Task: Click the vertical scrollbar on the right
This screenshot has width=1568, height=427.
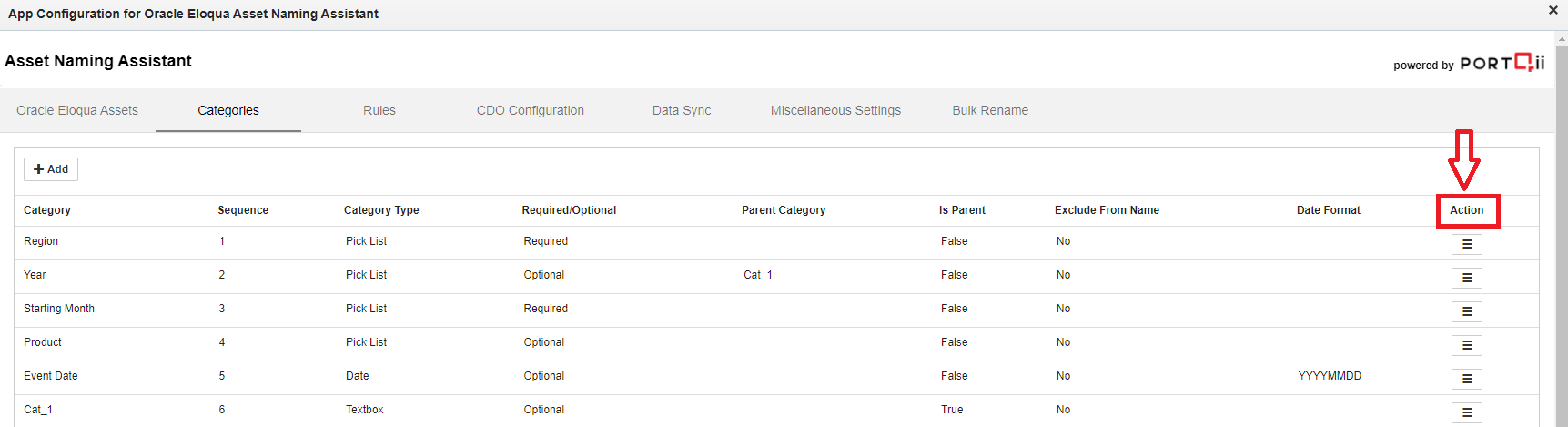Action: [x=1562, y=228]
